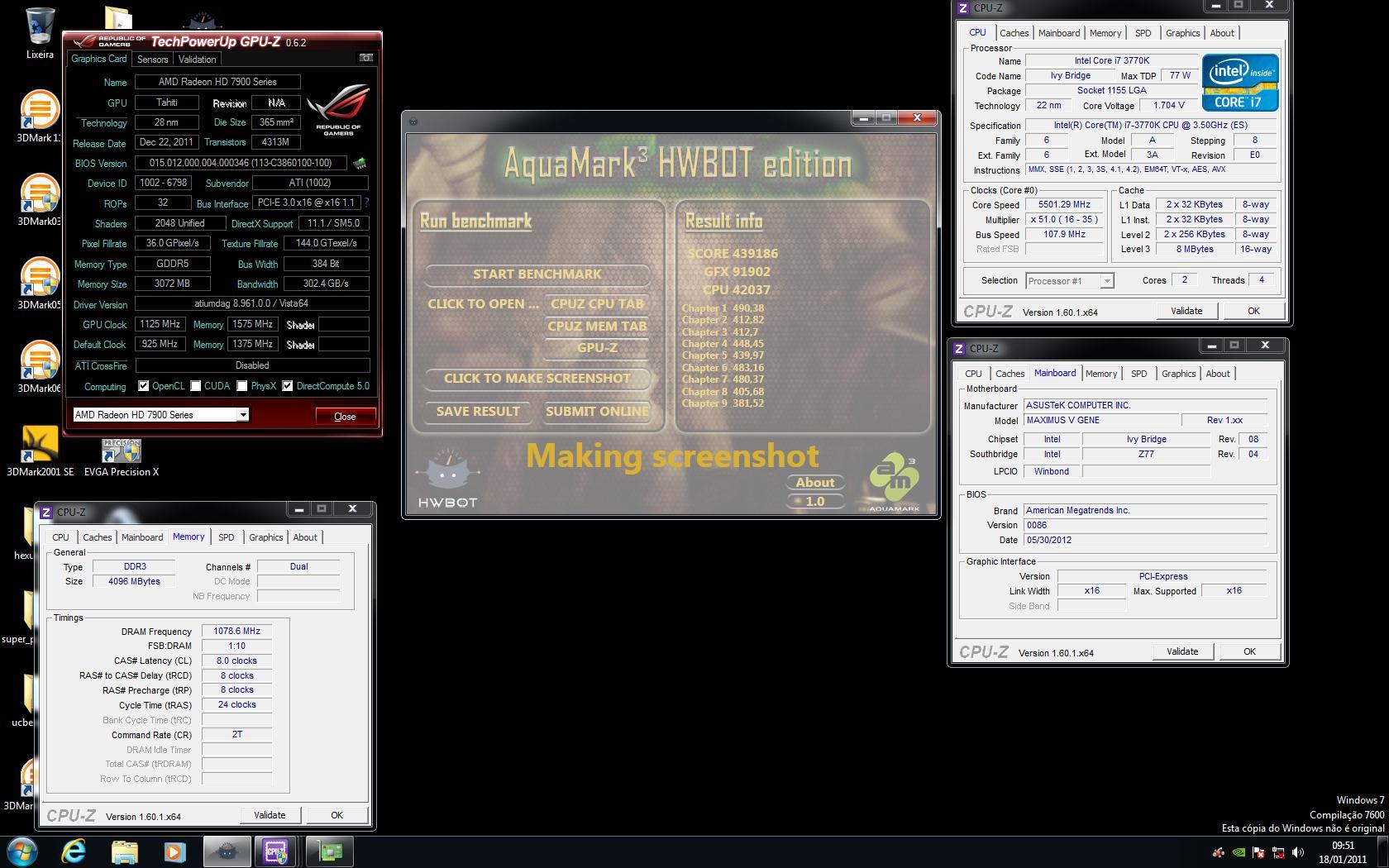Image resolution: width=1389 pixels, height=868 pixels.
Task: Switch to AquaMark HWBOT taskbar item
Action: tap(227, 851)
